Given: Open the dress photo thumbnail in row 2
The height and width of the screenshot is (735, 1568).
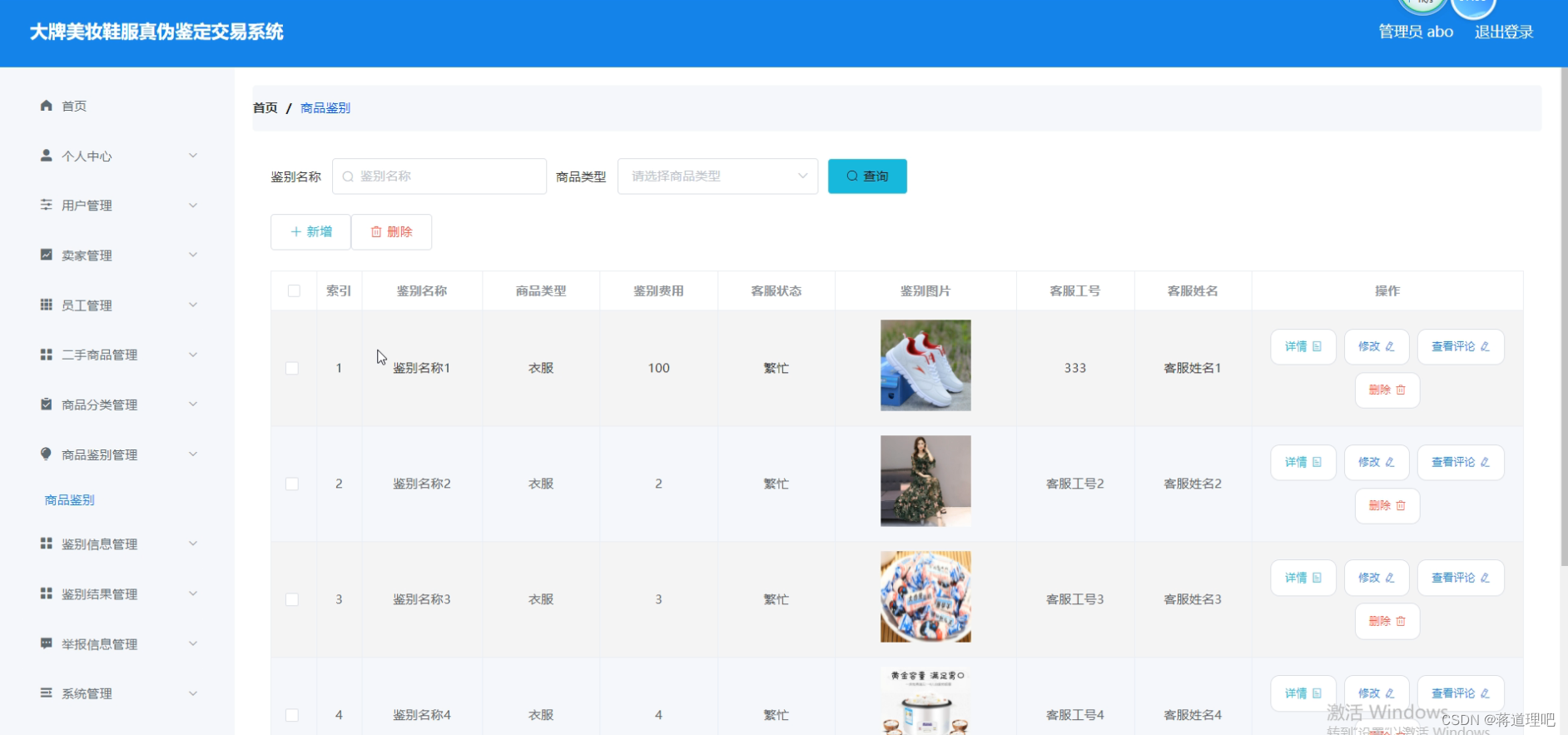Looking at the screenshot, I should pos(925,481).
